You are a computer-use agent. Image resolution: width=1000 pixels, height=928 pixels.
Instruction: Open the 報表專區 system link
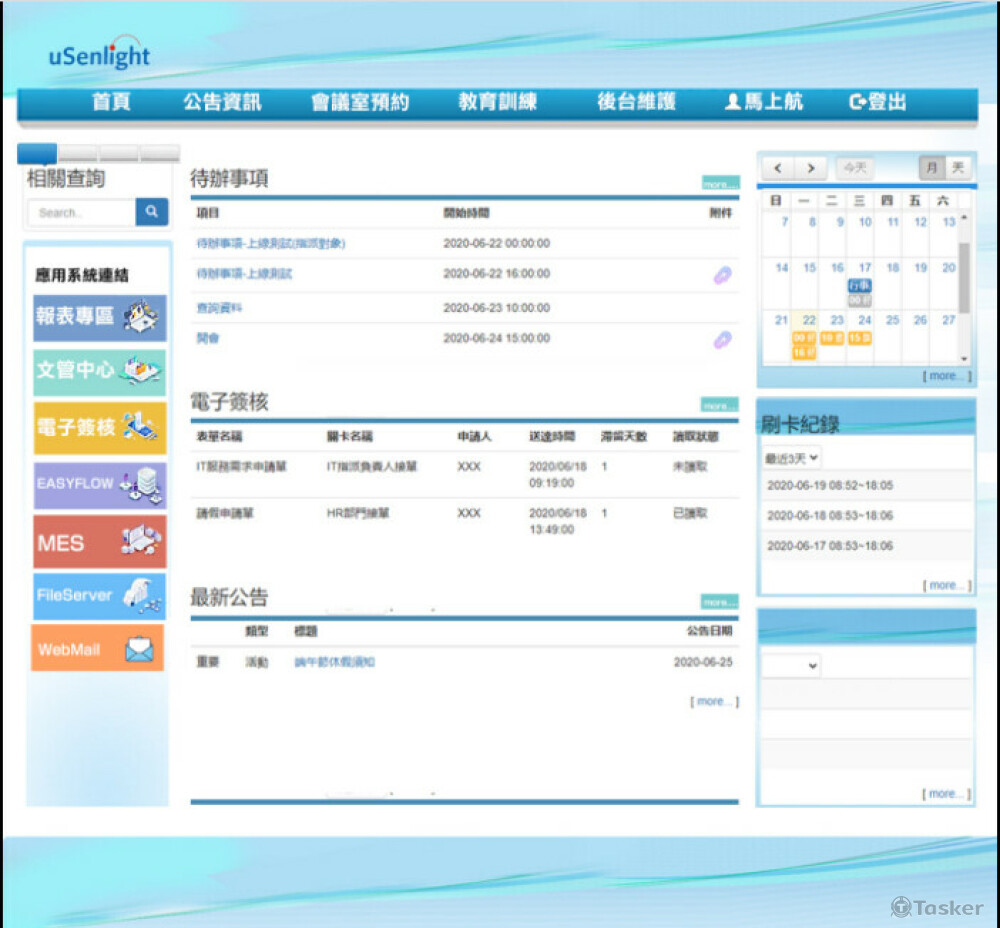pyautogui.click(x=99, y=317)
